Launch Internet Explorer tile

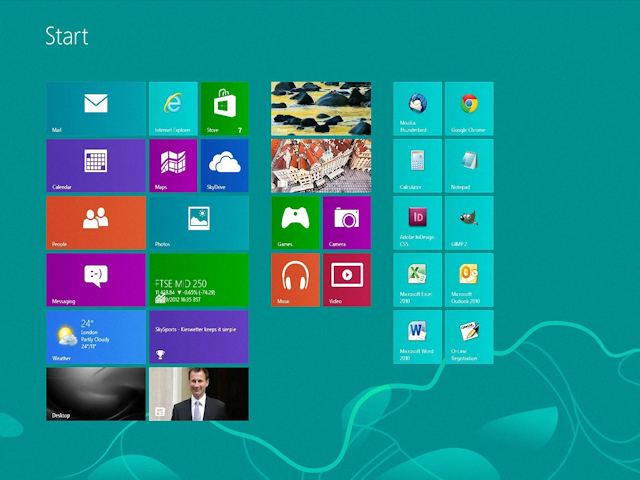point(173,109)
